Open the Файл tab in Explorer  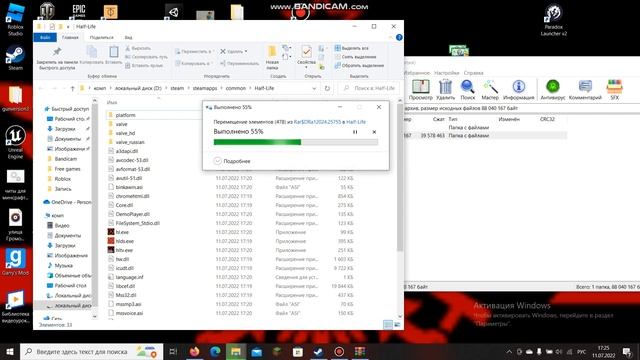click(45, 38)
